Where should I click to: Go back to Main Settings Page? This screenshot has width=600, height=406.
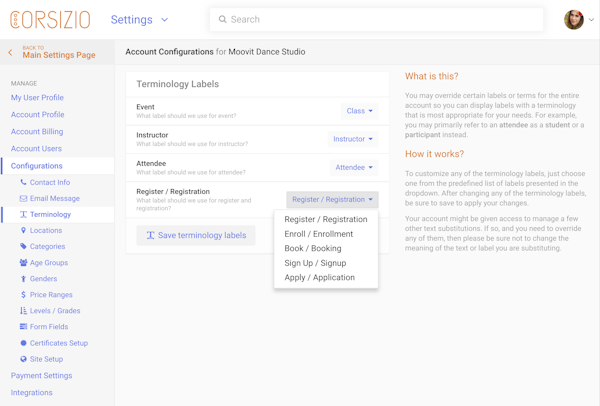pyautogui.click(x=58, y=53)
